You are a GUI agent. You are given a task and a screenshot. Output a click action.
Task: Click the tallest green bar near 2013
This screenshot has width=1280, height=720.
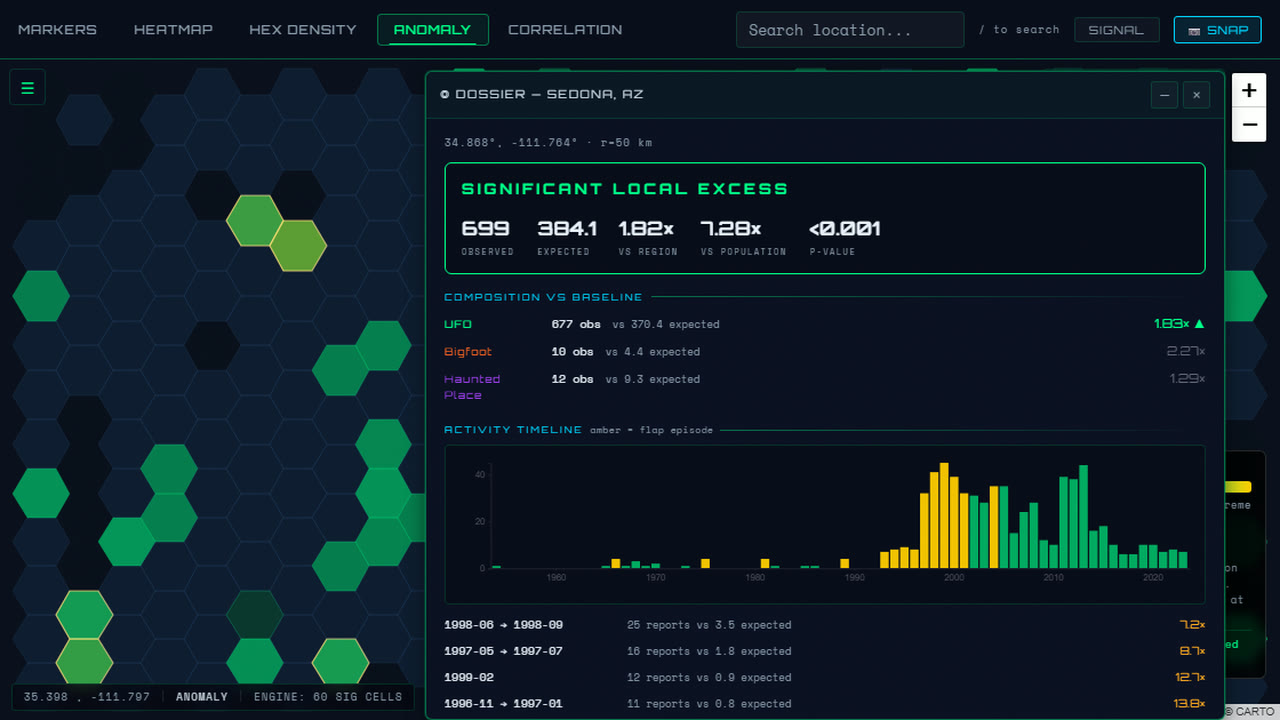(1083, 516)
